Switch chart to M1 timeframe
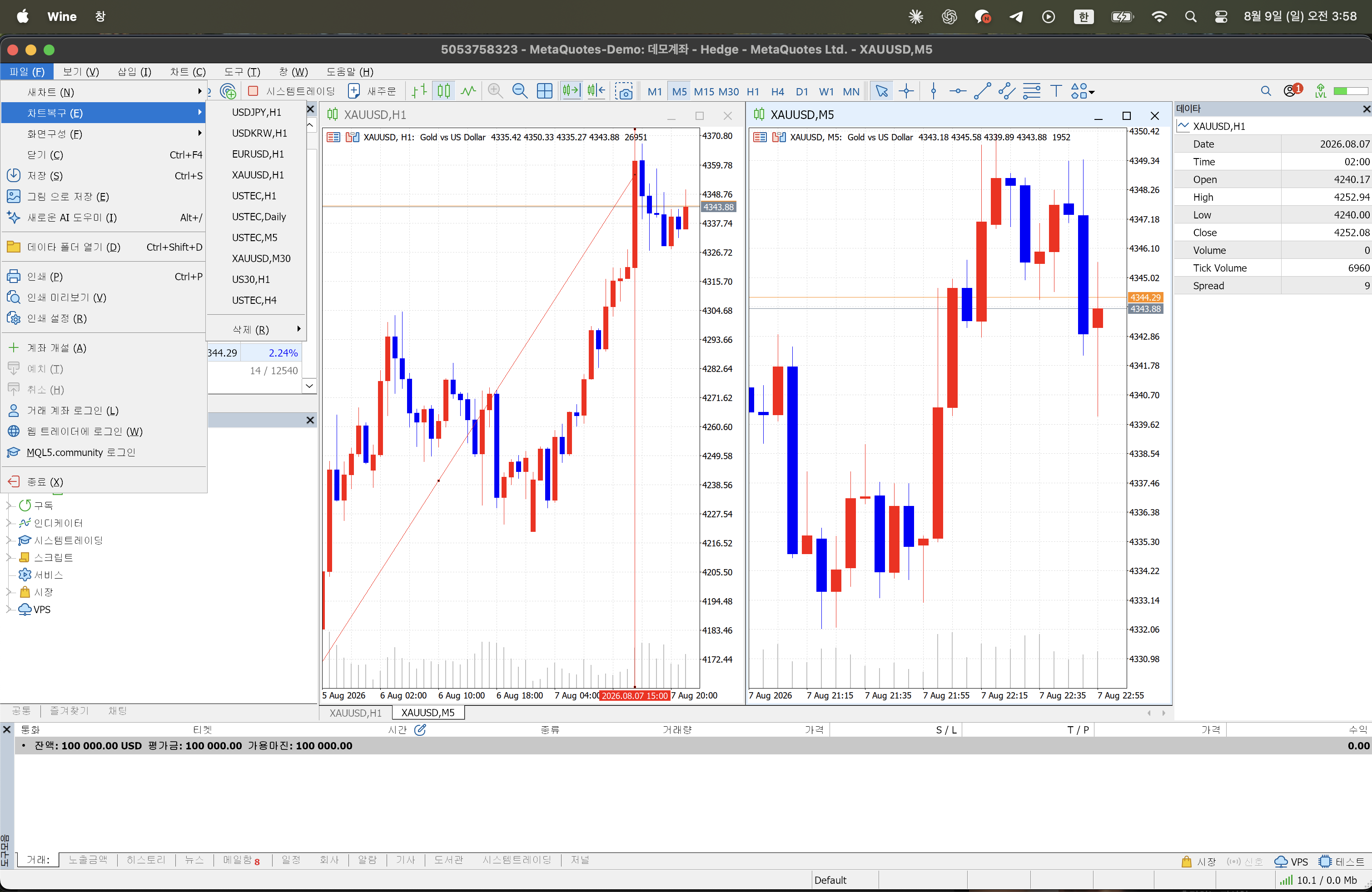Viewport: 1372px width, 892px height. coord(654,91)
